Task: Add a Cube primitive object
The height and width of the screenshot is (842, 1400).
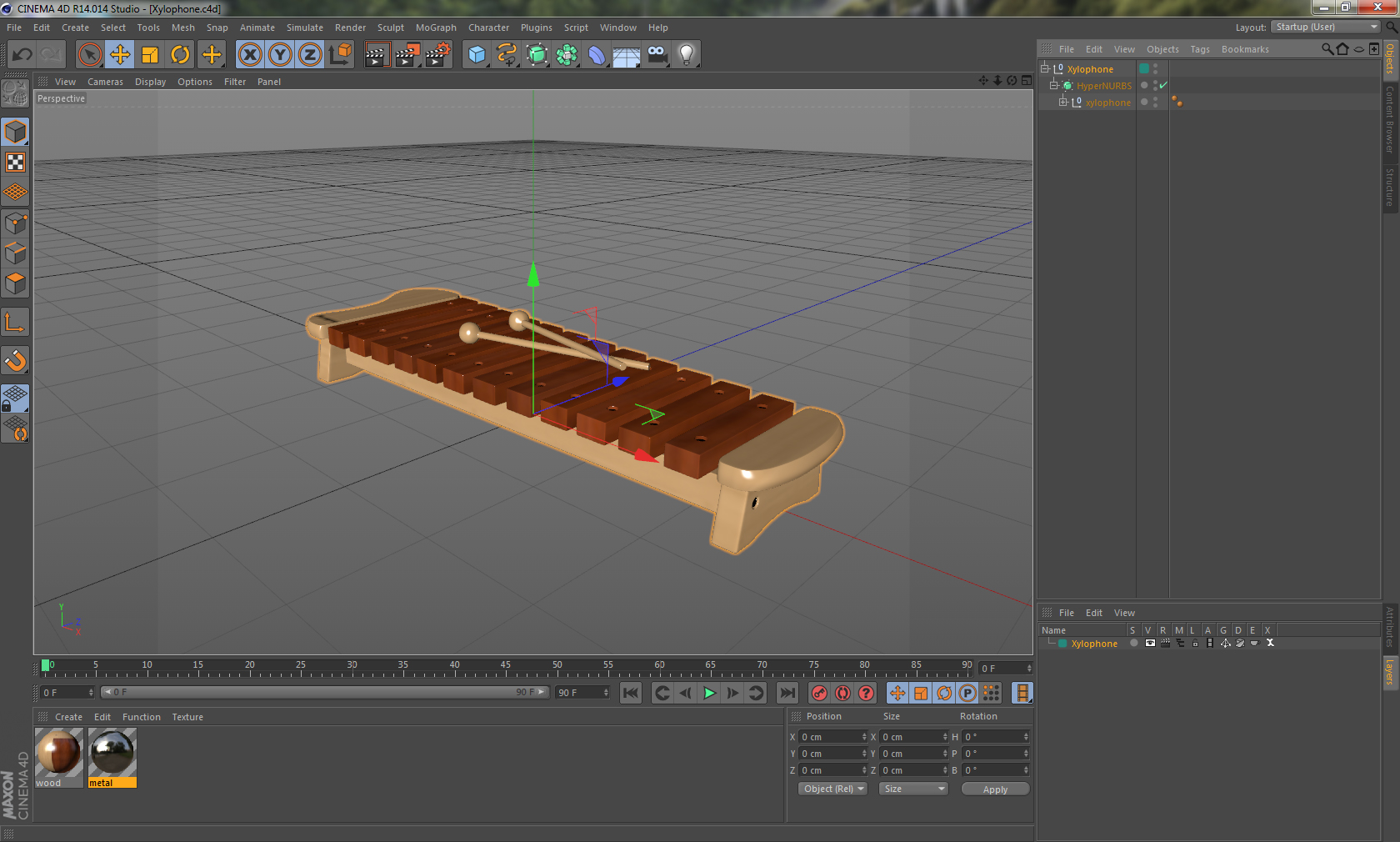Action: 477,55
